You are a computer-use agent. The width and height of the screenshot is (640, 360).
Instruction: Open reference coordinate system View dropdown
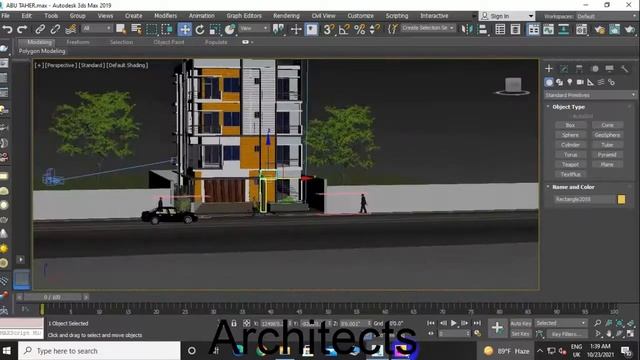click(x=254, y=28)
